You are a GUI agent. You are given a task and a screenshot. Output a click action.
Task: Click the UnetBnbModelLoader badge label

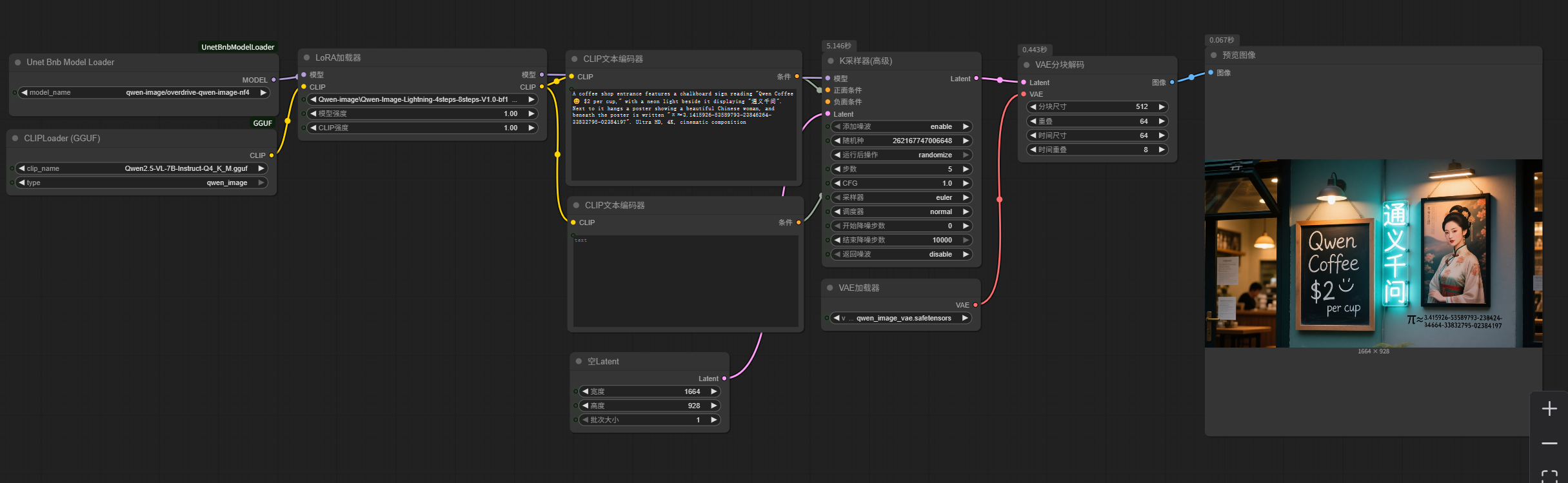[238, 47]
